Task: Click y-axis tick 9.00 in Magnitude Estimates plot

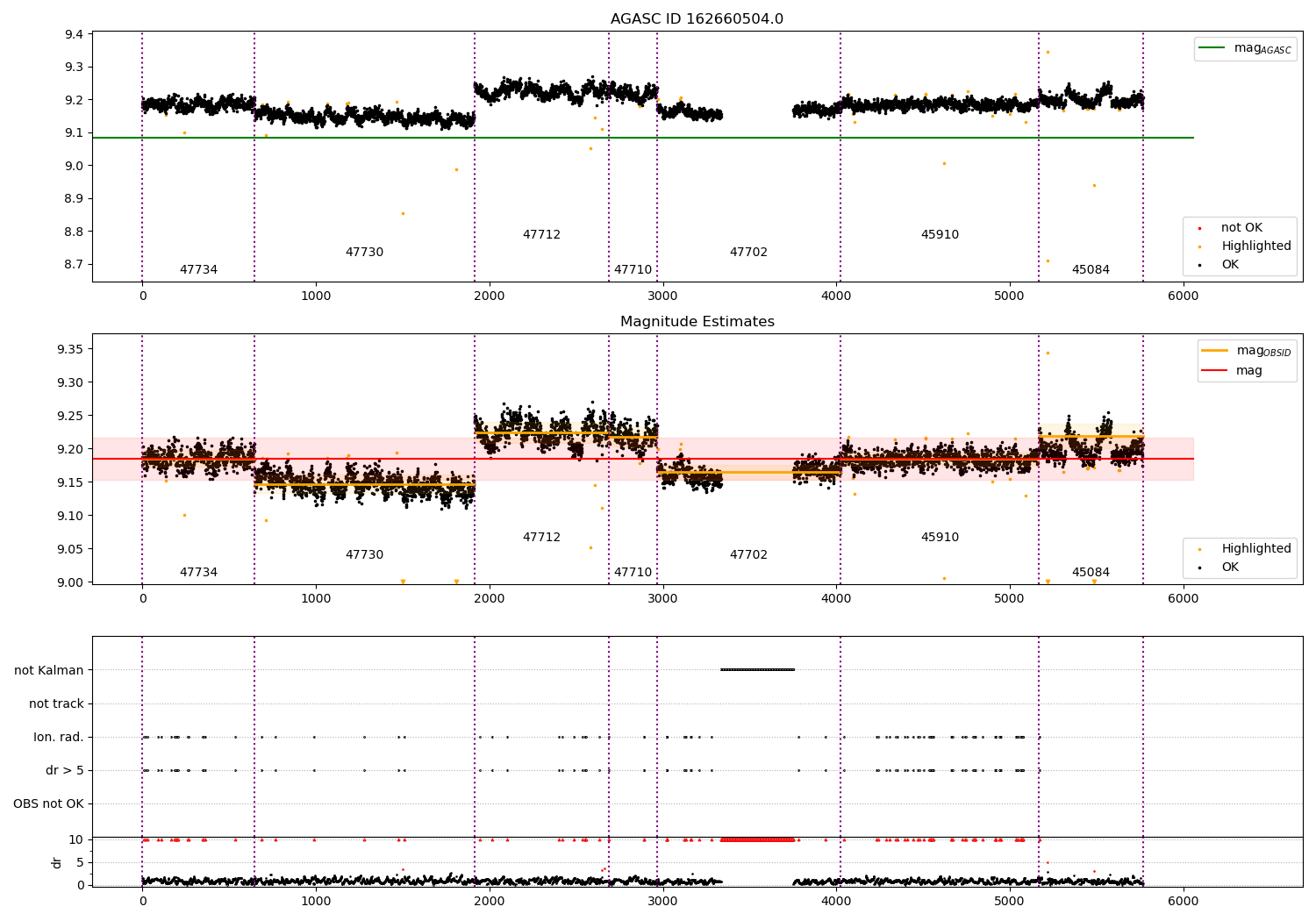Action: click(x=71, y=582)
